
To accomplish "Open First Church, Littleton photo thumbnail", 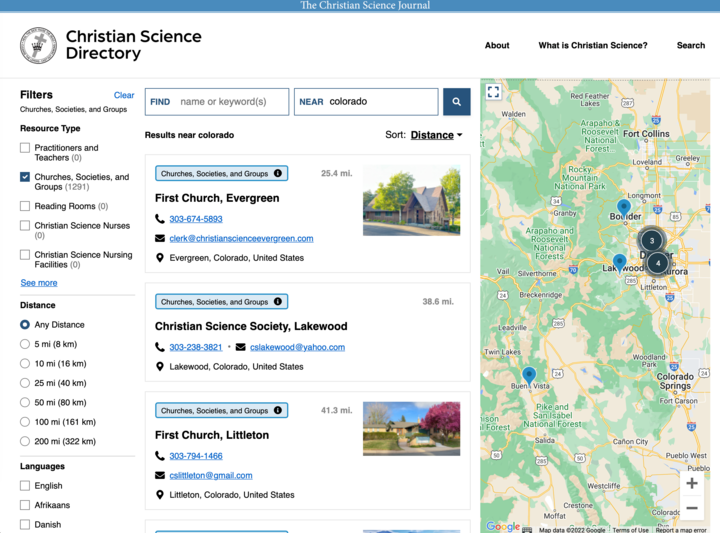I will tap(411, 429).
